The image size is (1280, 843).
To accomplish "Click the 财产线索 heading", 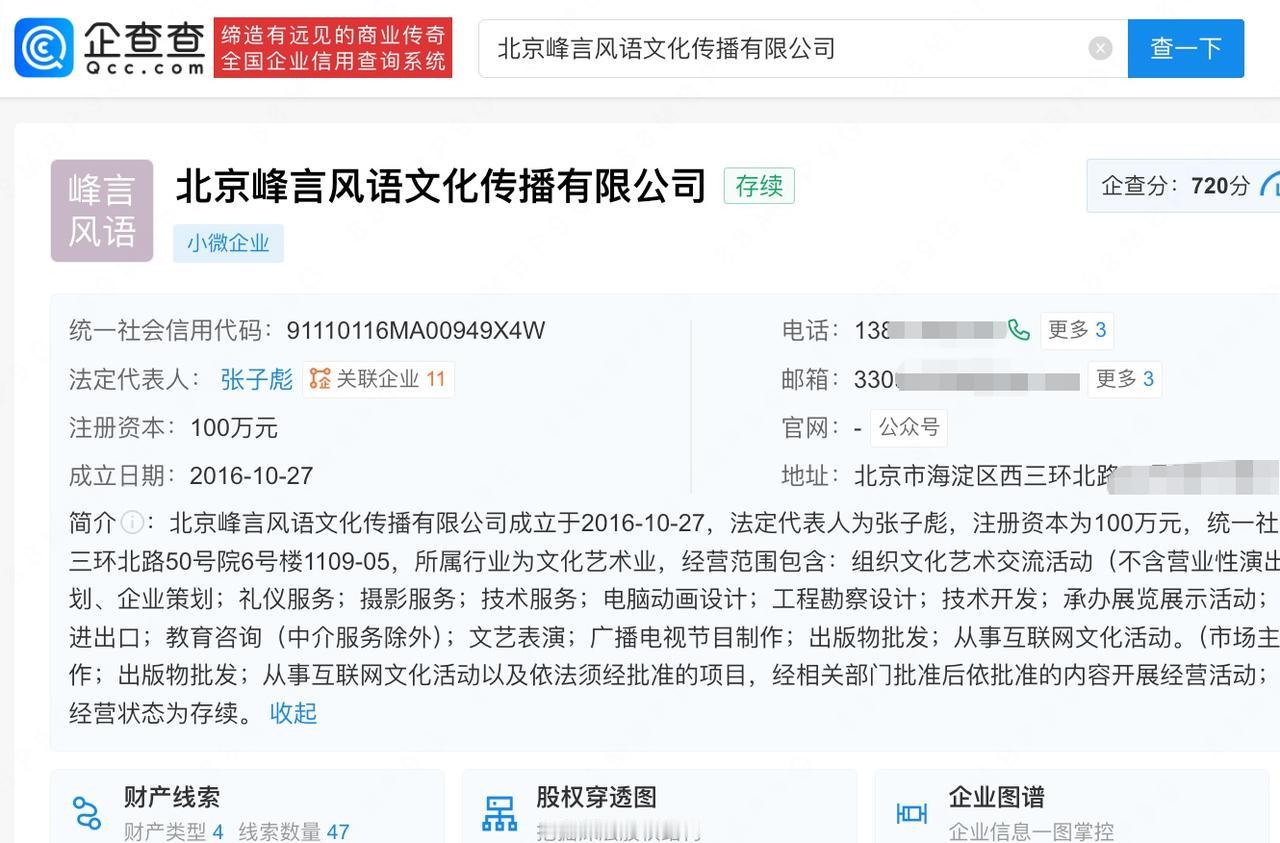I will (171, 797).
